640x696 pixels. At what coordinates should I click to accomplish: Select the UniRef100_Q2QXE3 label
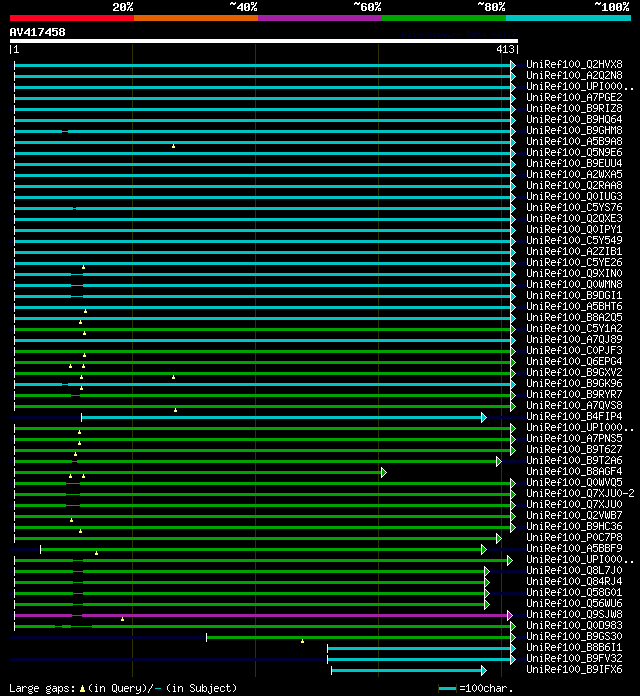[x=574, y=218]
